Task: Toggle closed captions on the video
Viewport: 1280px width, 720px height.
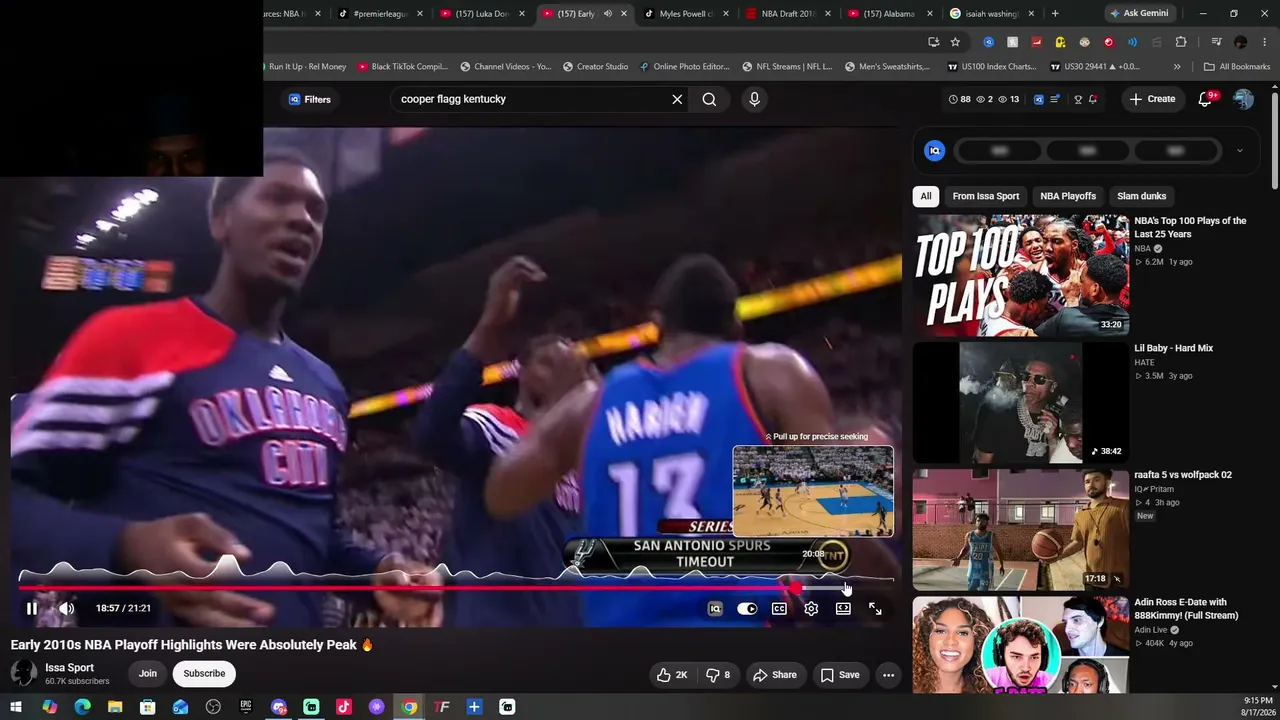Action: tap(779, 608)
